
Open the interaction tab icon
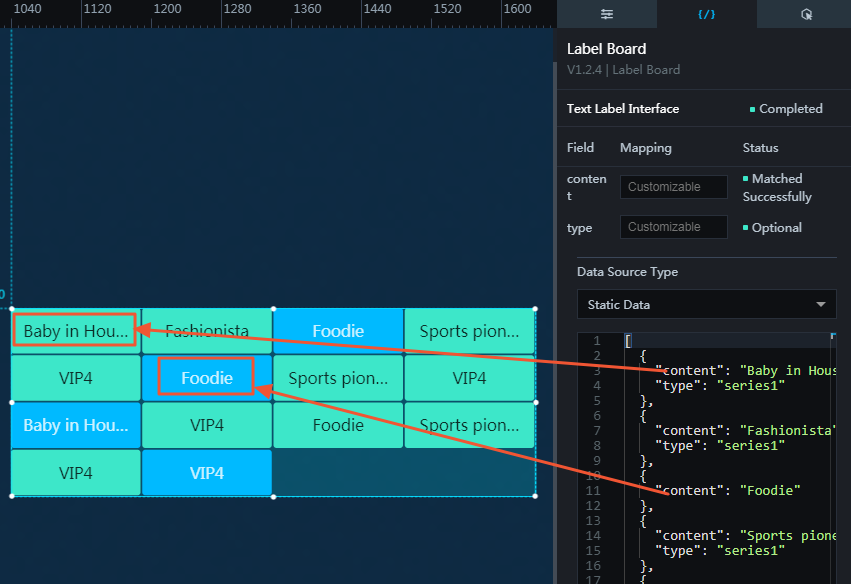click(806, 14)
